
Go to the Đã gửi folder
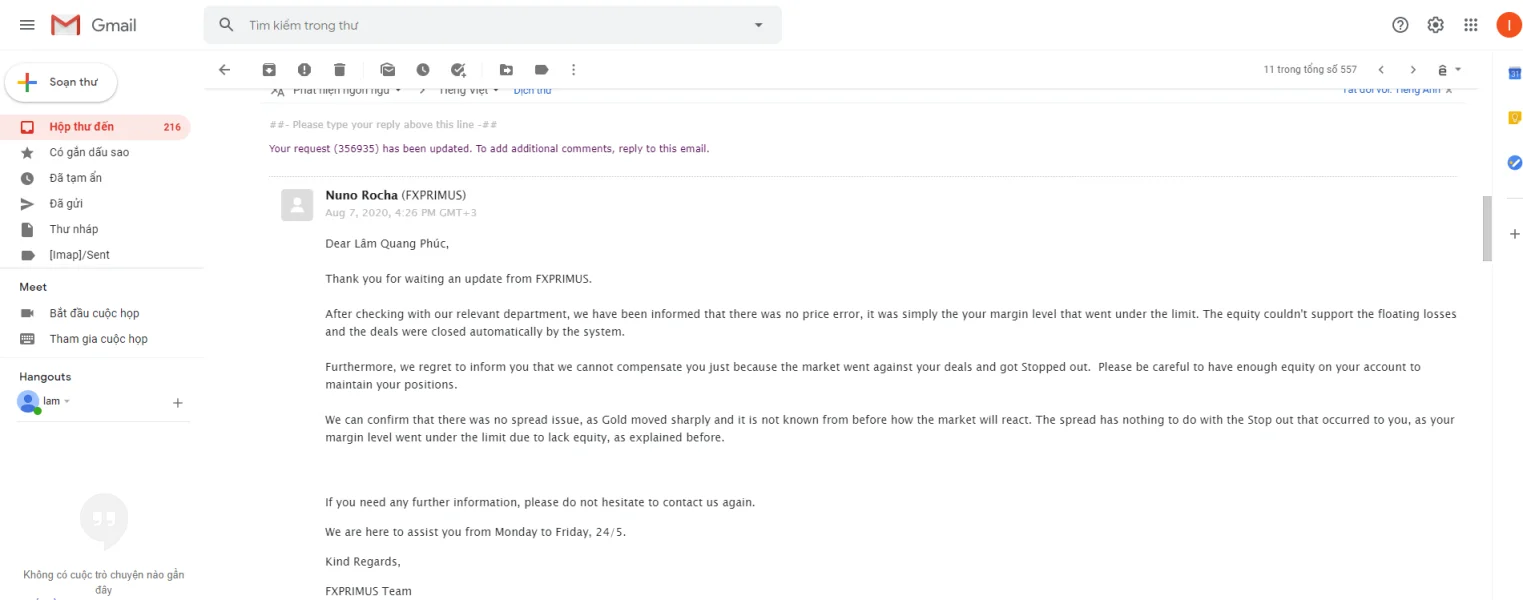point(66,204)
